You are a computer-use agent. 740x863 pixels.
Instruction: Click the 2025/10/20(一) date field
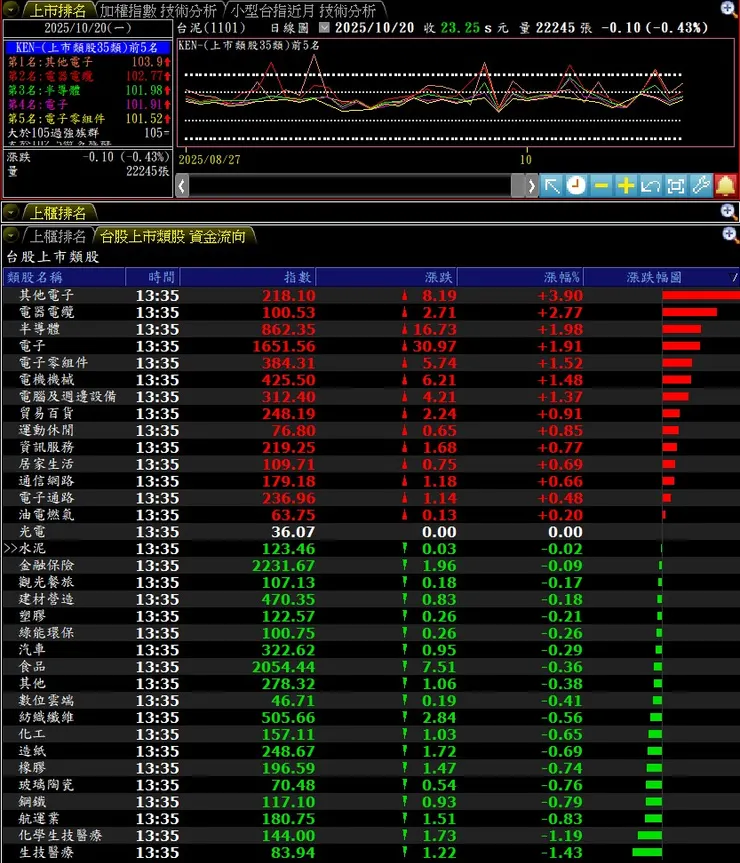pos(87,28)
